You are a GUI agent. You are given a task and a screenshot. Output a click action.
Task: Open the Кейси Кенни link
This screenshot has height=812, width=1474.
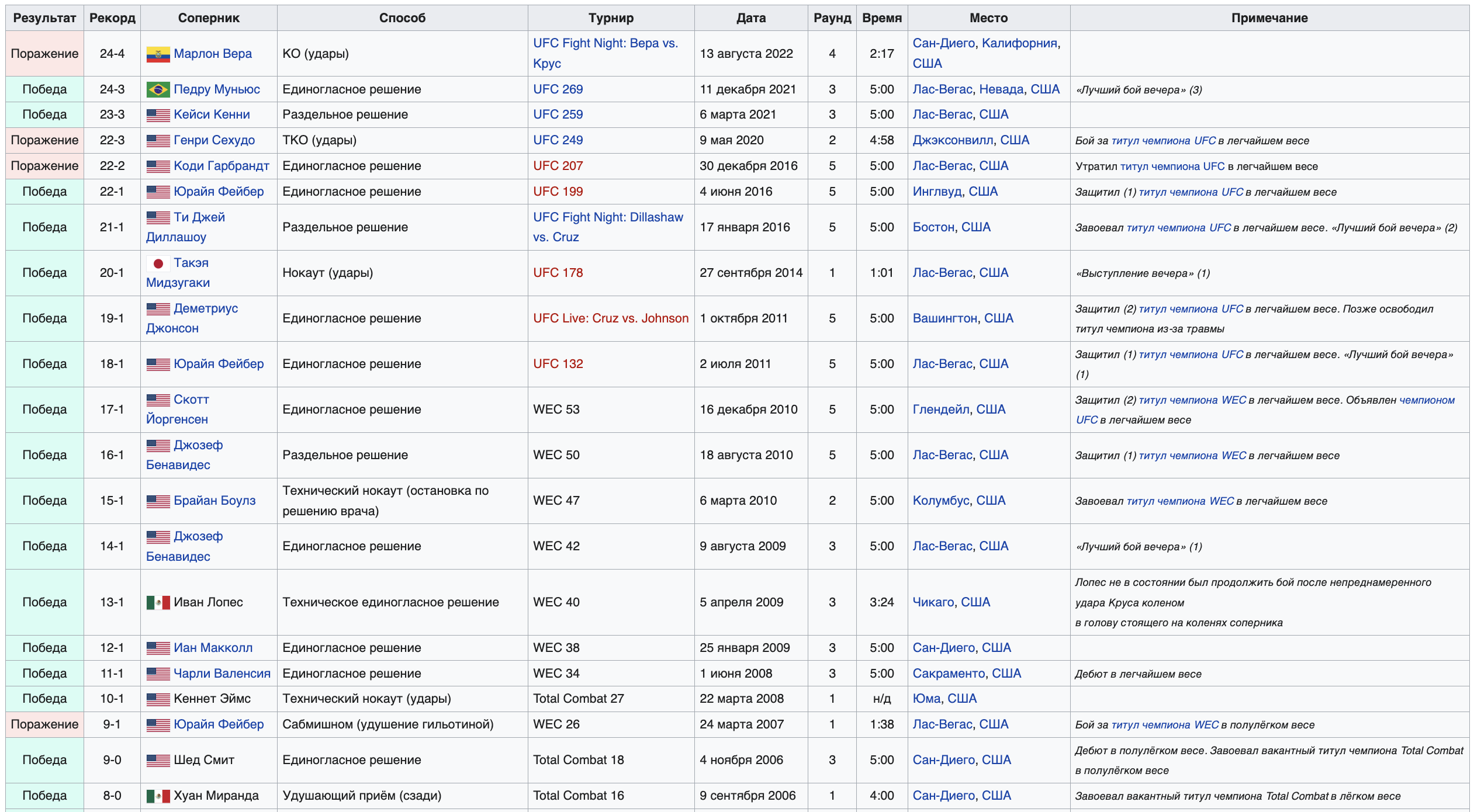coord(212,114)
